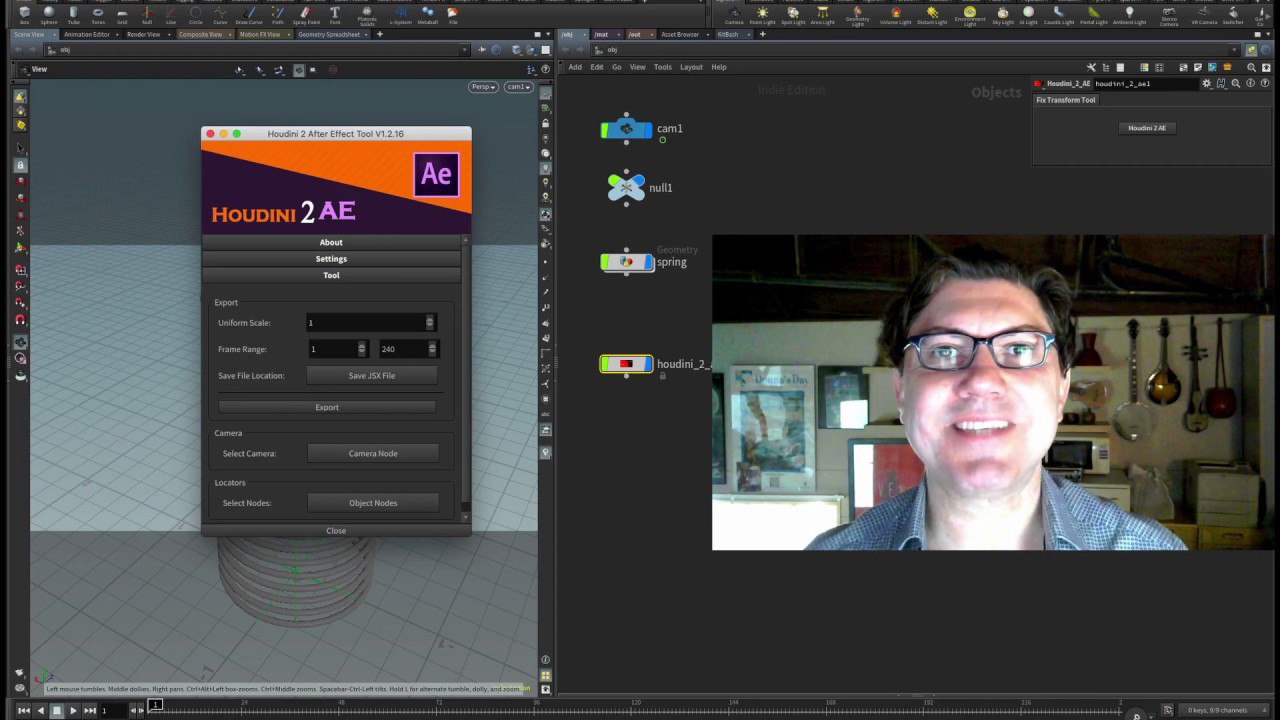The width and height of the screenshot is (1280, 720).
Task: Select the Platonic Solids shelf tool
Action: click(x=367, y=16)
